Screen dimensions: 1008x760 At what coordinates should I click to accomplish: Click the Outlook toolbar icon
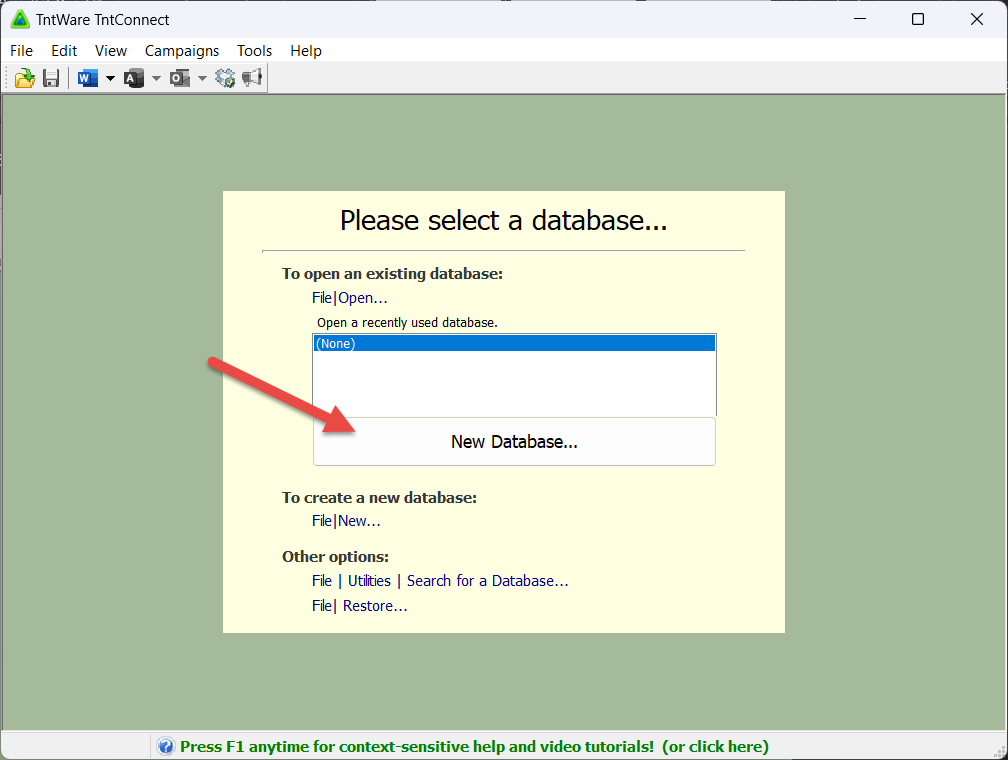179,78
